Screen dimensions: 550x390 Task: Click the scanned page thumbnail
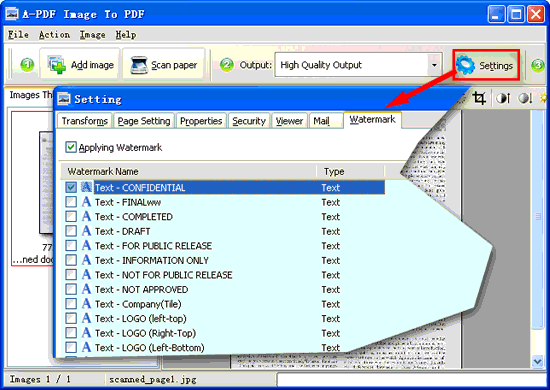tap(45, 182)
